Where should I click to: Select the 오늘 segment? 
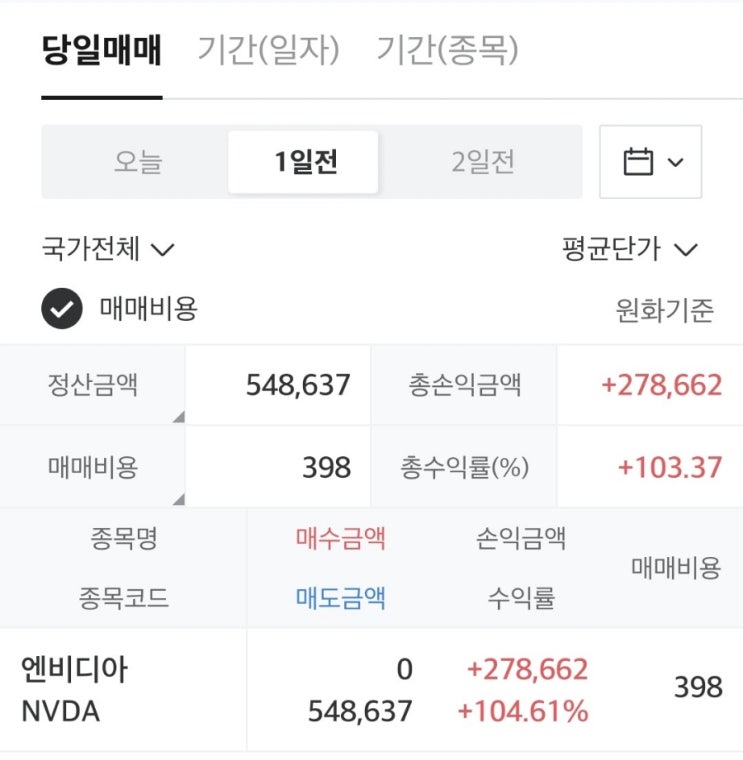pos(137,162)
